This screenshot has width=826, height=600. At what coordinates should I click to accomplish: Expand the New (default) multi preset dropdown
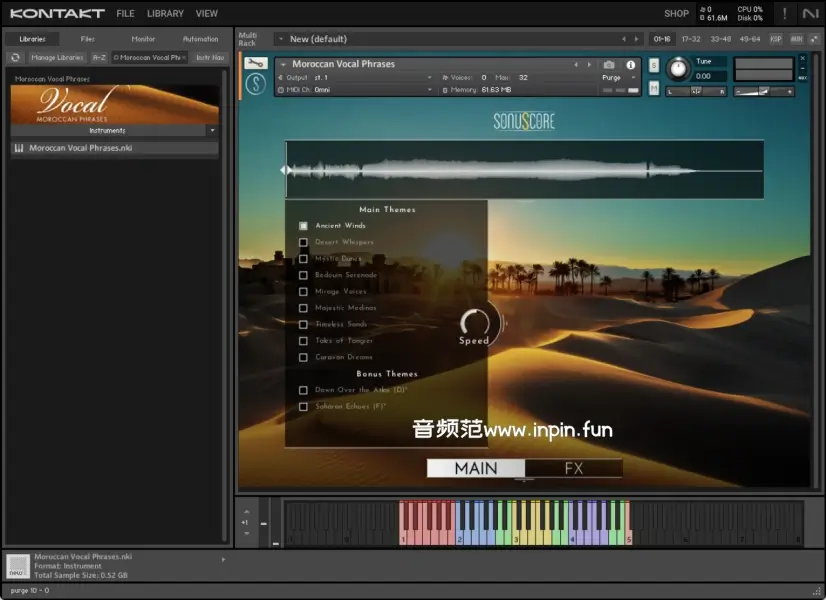(x=281, y=39)
